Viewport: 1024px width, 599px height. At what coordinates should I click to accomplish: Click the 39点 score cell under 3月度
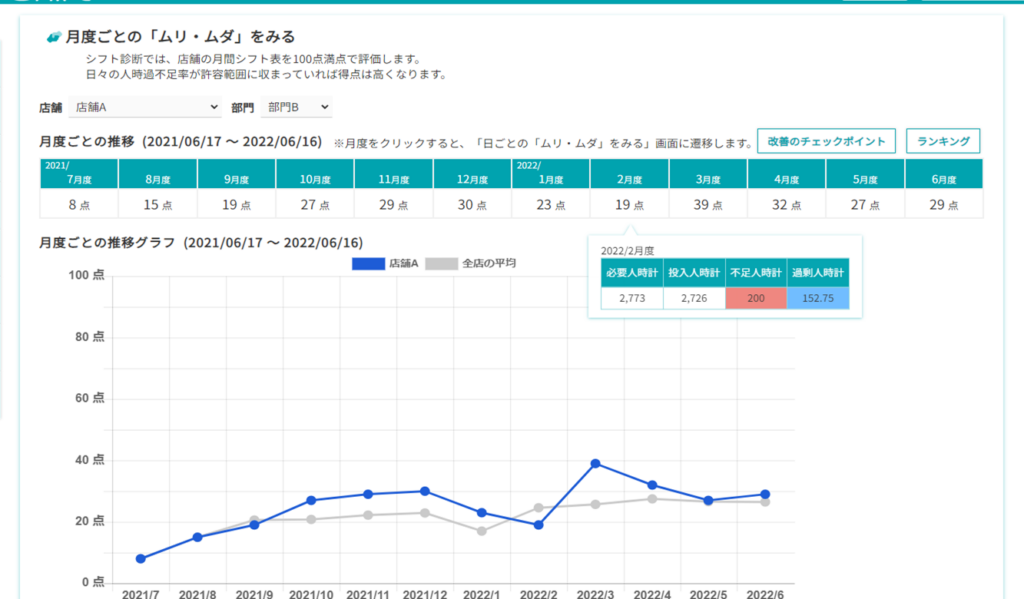tap(708, 204)
